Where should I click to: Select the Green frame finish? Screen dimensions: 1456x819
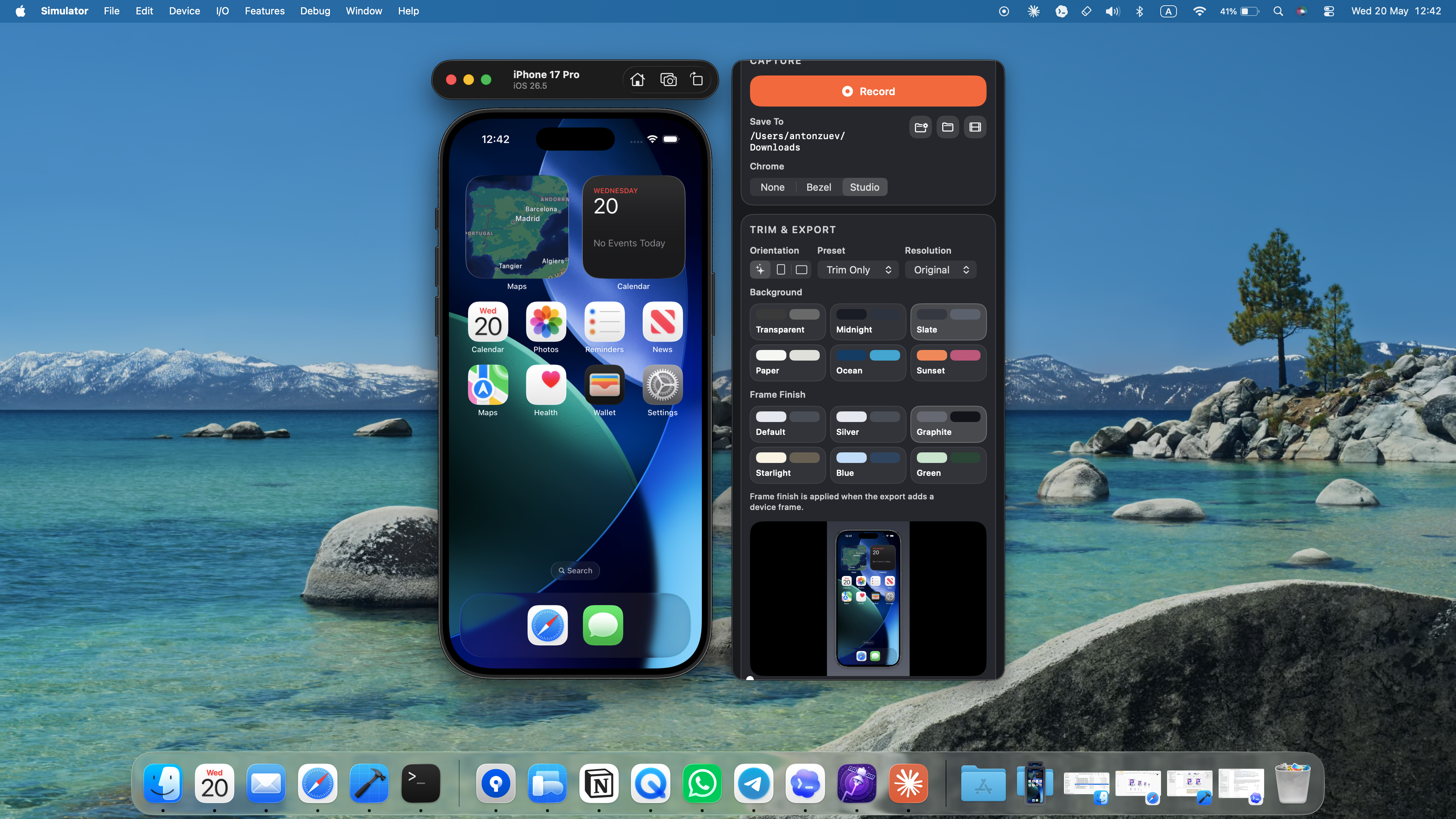point(948,465)
